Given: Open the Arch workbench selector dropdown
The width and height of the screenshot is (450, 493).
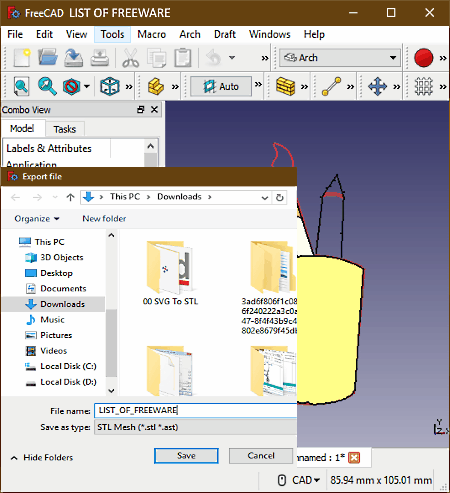Looking at the screenshot, I should pos(393,58).
